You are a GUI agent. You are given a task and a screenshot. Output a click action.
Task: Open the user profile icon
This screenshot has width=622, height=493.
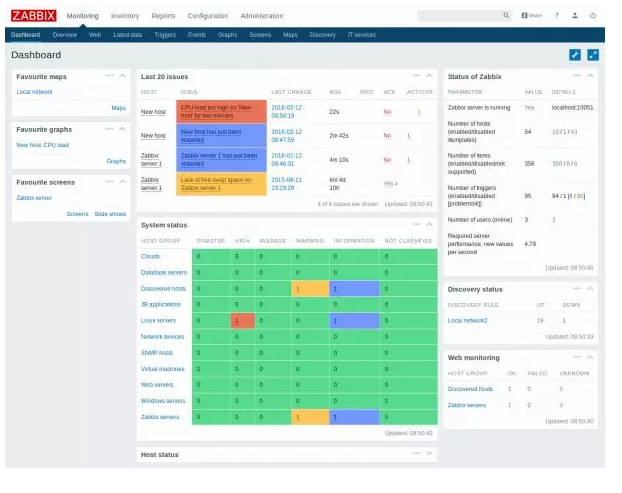click(574, 15)
